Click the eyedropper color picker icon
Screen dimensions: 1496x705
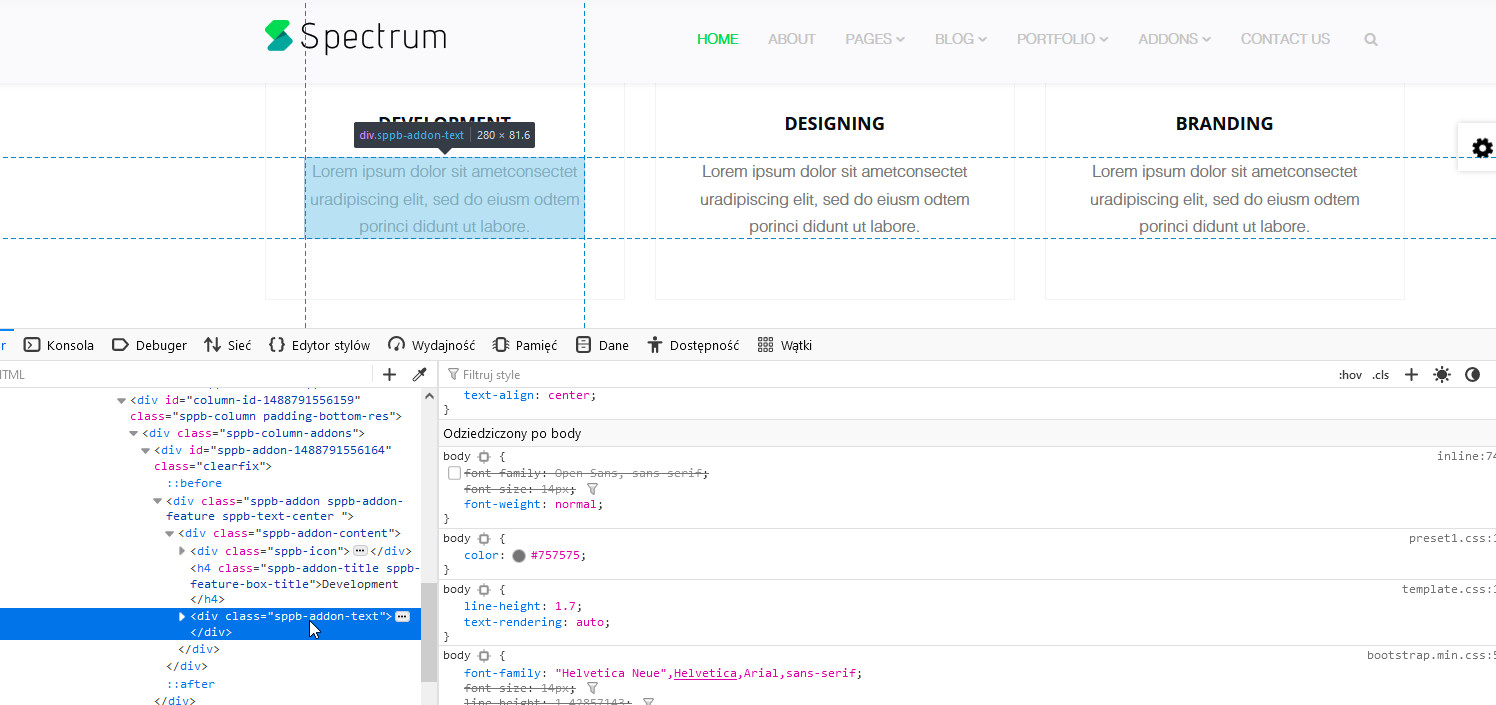click(x=420, y=374)
